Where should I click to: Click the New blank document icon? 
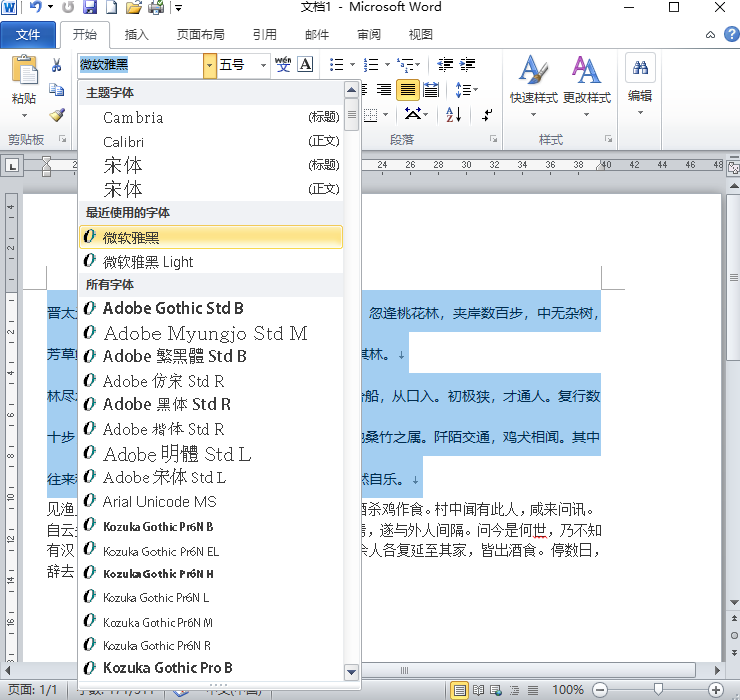(x=111, y=8)
